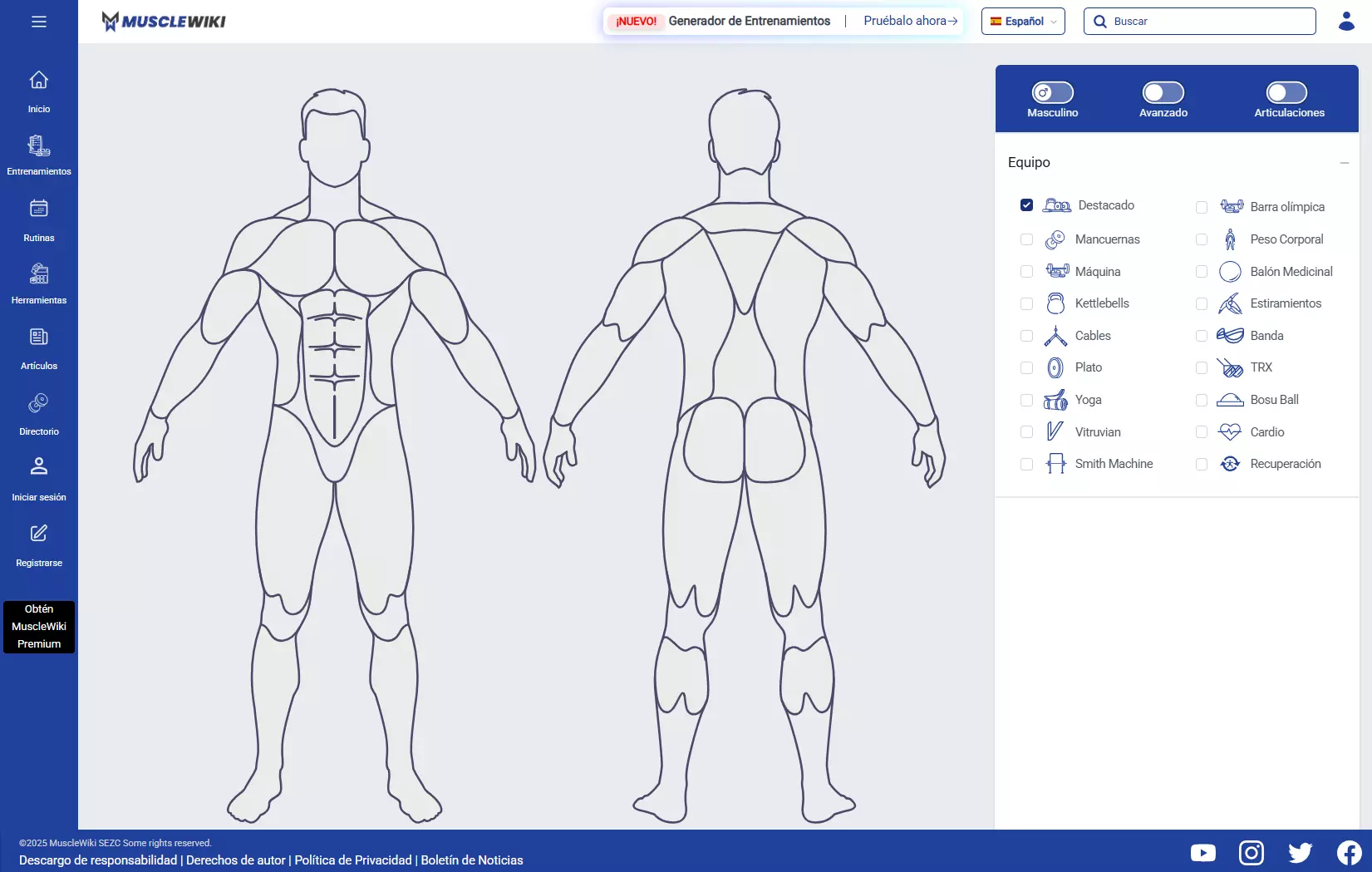The width and height of the screenshot is (1372, 872).
Task: Open Herramientas calculator icon
Action: tap(39, 273)
